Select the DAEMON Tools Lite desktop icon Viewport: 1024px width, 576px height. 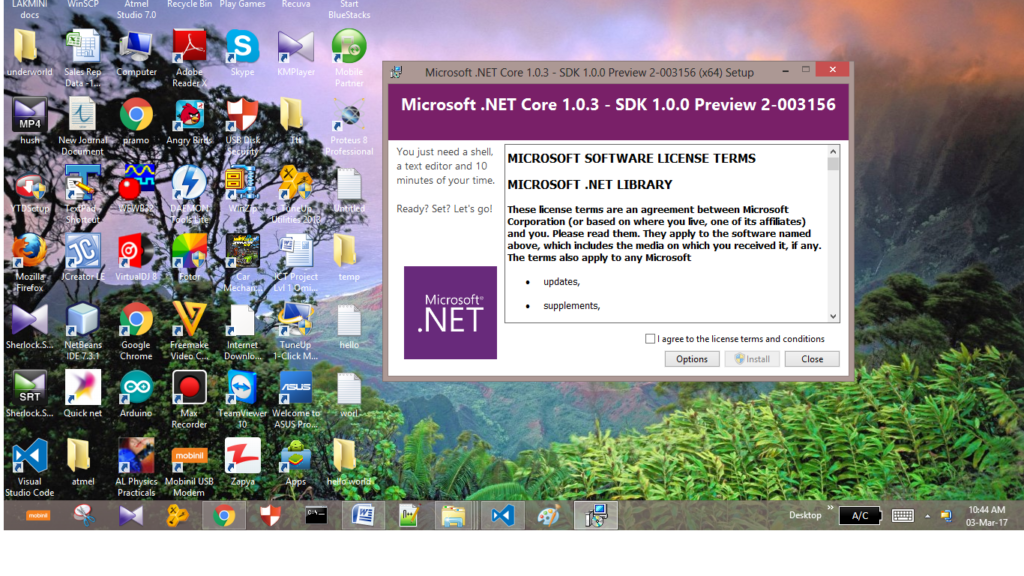tap(189, 195)
